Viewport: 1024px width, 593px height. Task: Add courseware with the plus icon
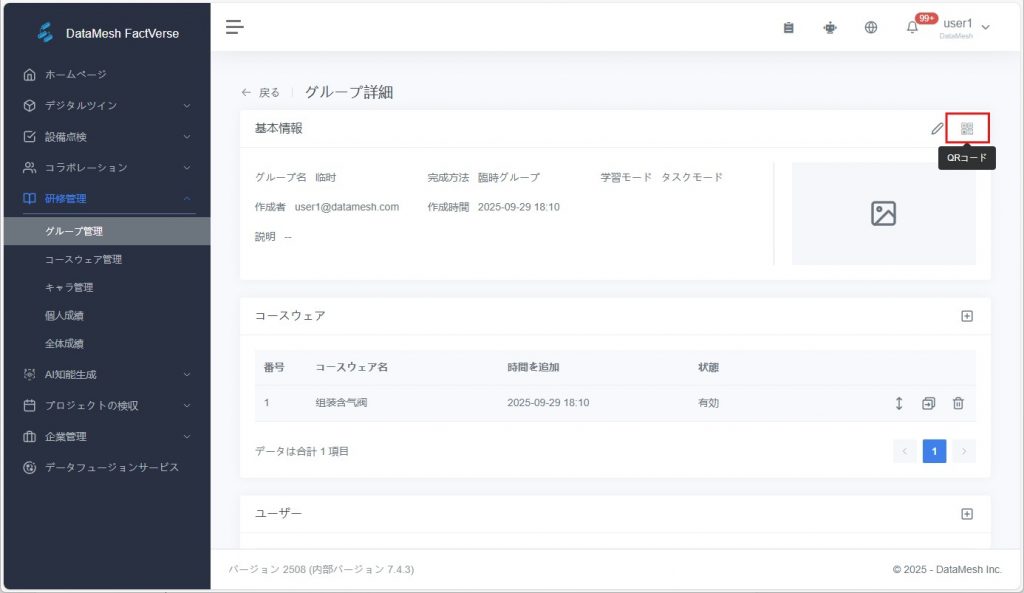967,316
